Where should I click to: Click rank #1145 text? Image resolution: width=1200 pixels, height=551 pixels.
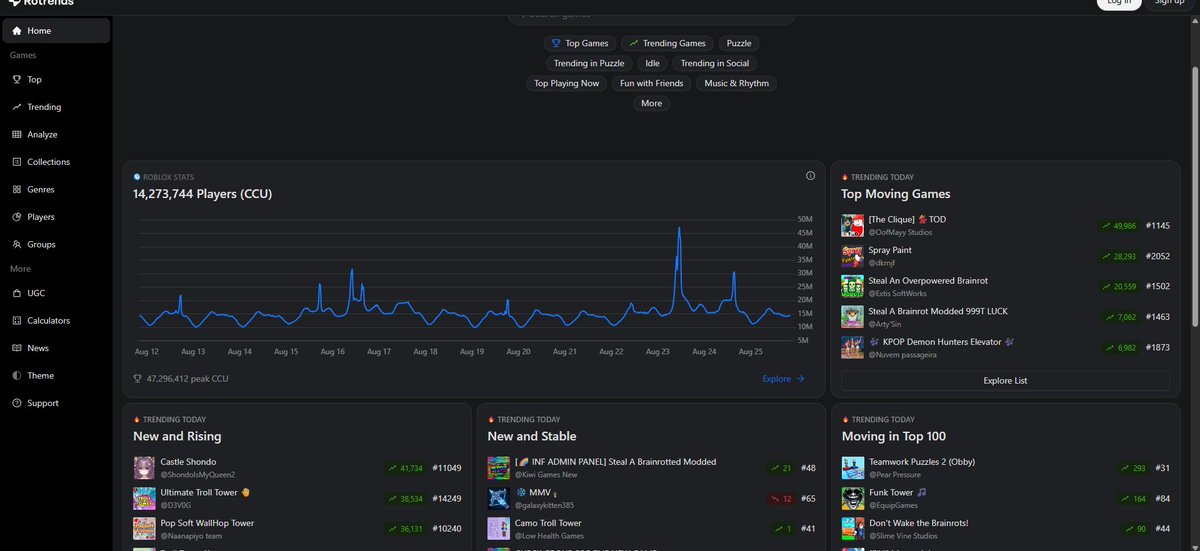click(x=1157, y=226)
